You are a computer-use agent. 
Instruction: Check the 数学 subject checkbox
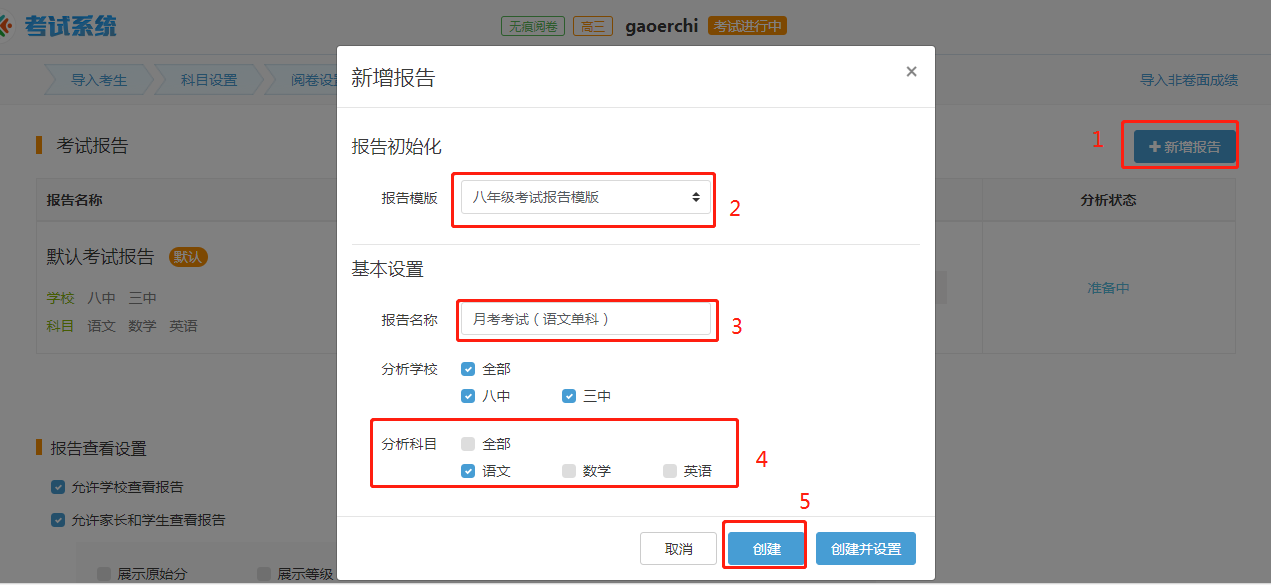(569, 471)
